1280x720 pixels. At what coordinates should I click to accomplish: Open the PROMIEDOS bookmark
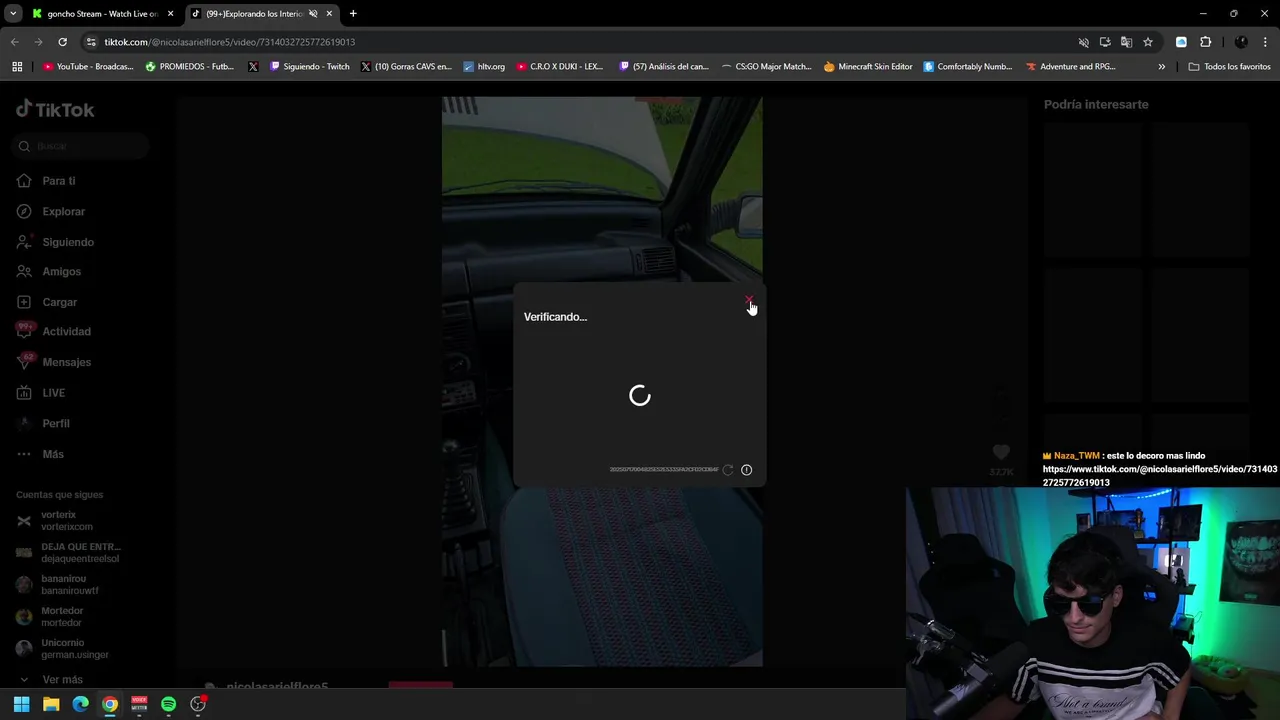(189, 67)
